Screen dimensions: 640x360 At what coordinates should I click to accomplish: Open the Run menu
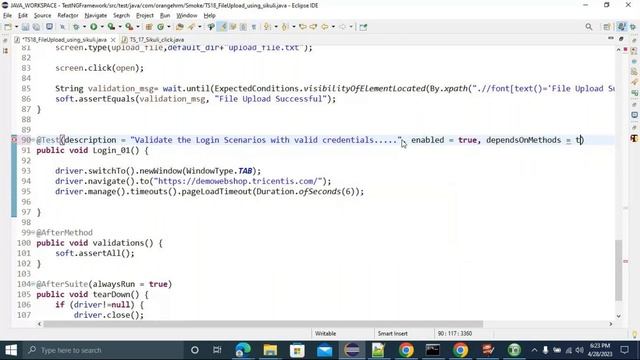pos(165,16)
